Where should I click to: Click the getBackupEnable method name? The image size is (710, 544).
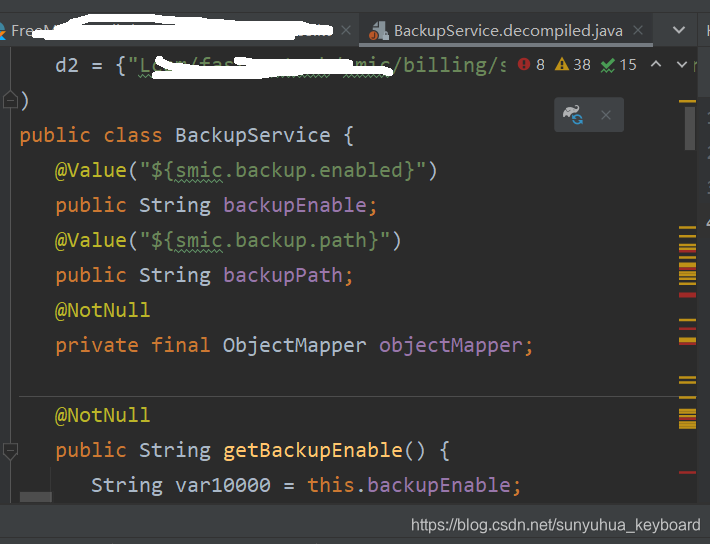(313, 450)
